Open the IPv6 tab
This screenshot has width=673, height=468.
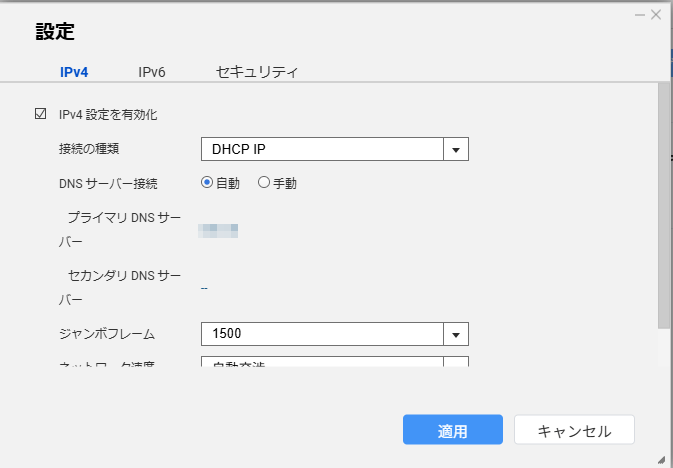[152, 72]
